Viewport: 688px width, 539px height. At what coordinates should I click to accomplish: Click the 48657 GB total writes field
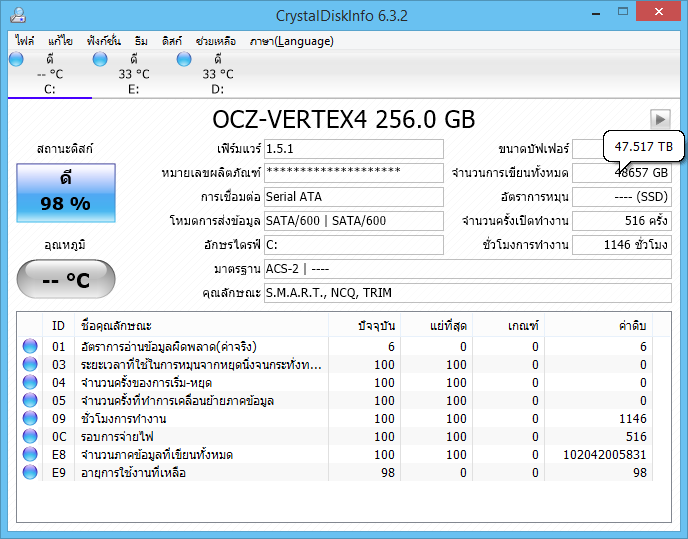[x=622, y=173]
